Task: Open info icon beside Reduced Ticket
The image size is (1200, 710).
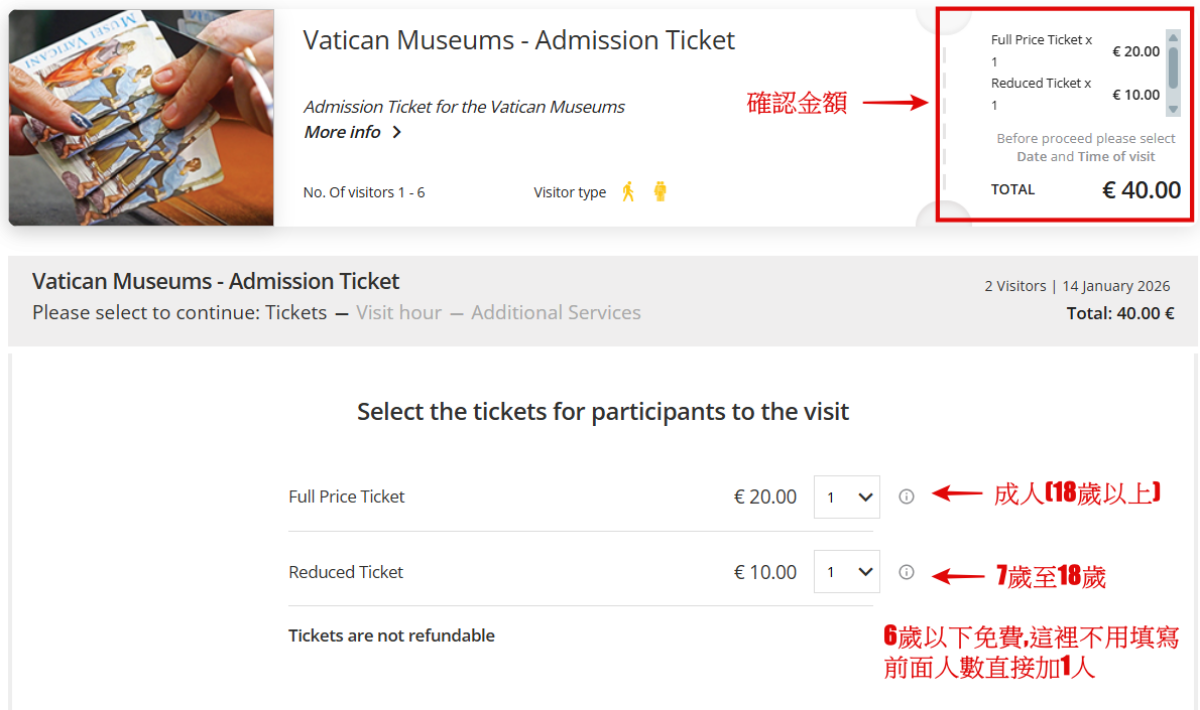Action: 906,572
